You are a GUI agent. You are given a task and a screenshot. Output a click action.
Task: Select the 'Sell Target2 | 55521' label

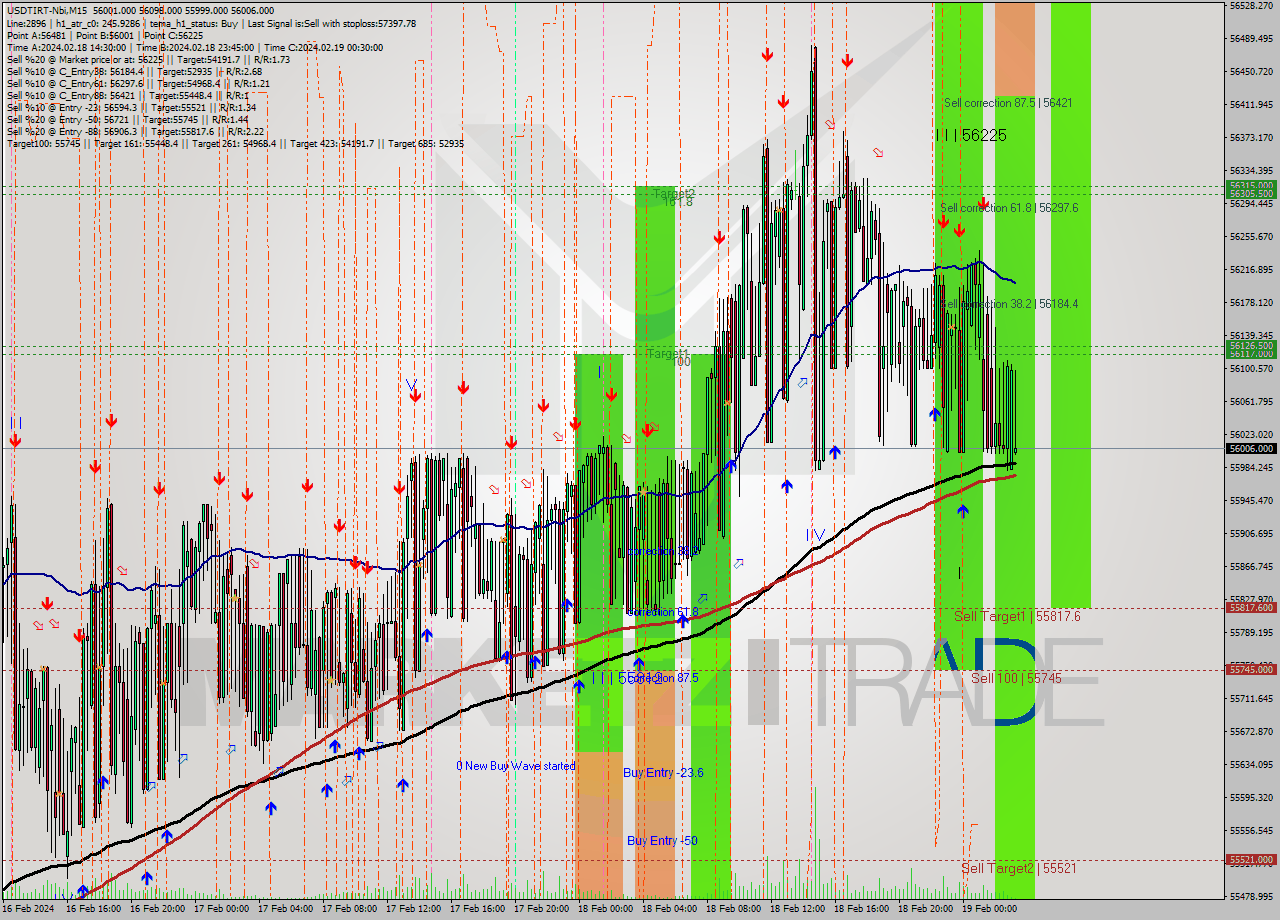tap(1019, 868)
